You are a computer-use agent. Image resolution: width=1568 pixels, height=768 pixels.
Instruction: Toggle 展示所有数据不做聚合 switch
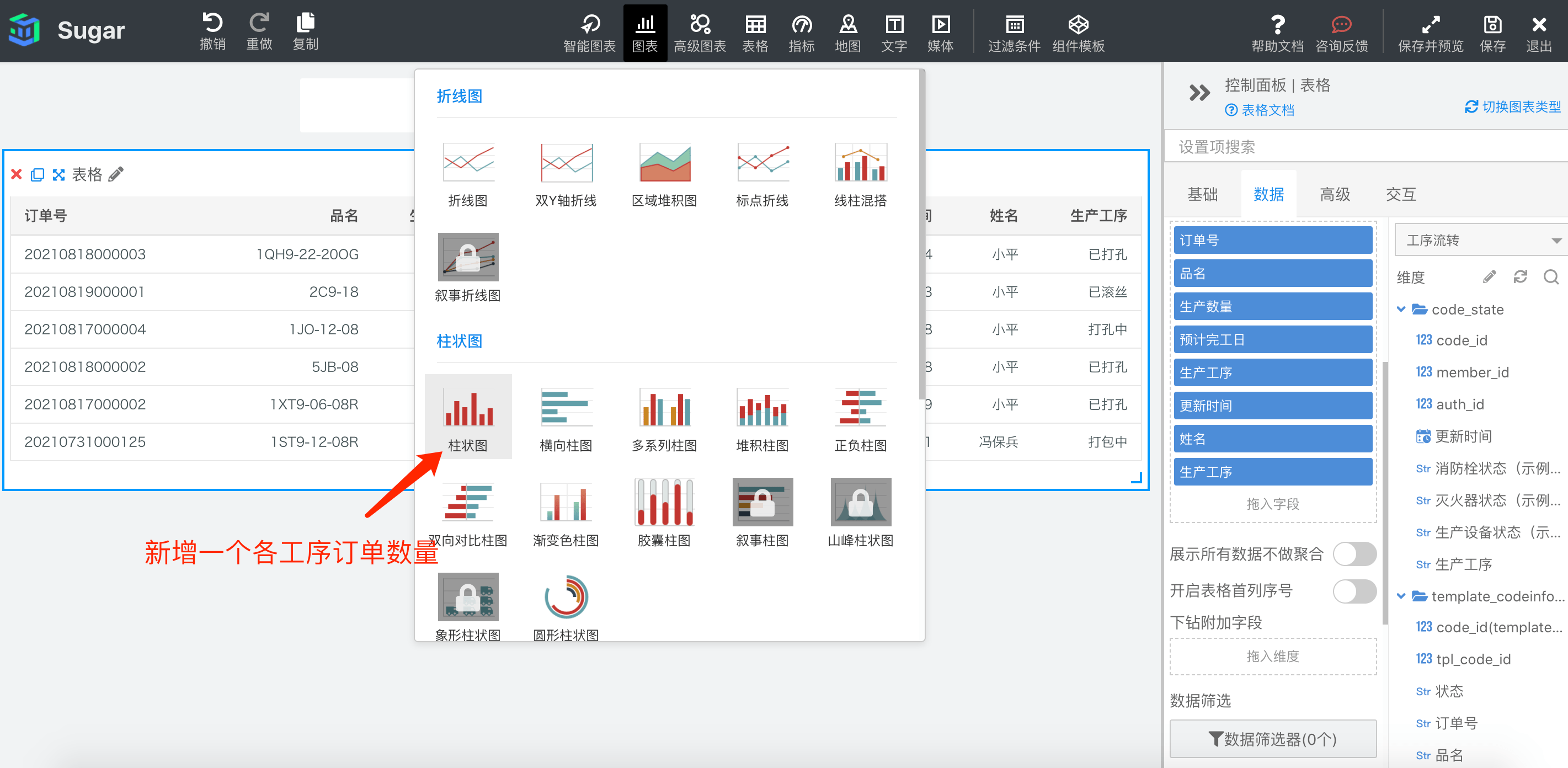(1354, 554)
